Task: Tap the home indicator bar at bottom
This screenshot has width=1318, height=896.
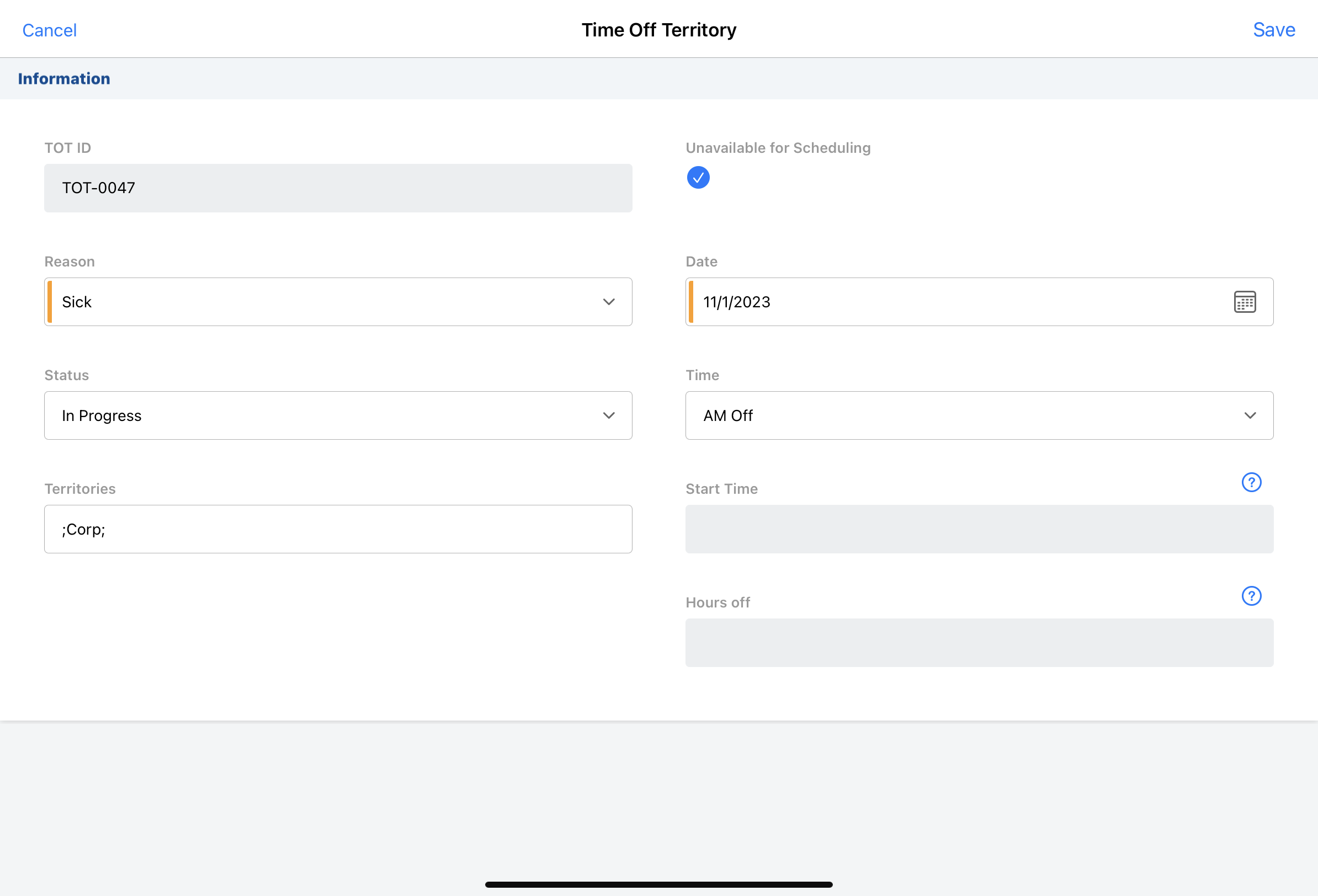Action: click(x=658, y=884)
